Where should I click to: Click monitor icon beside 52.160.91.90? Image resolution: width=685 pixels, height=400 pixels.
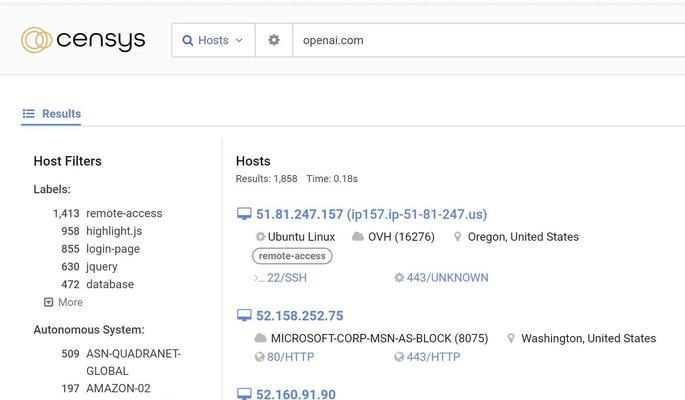click(x=244, y=394)
